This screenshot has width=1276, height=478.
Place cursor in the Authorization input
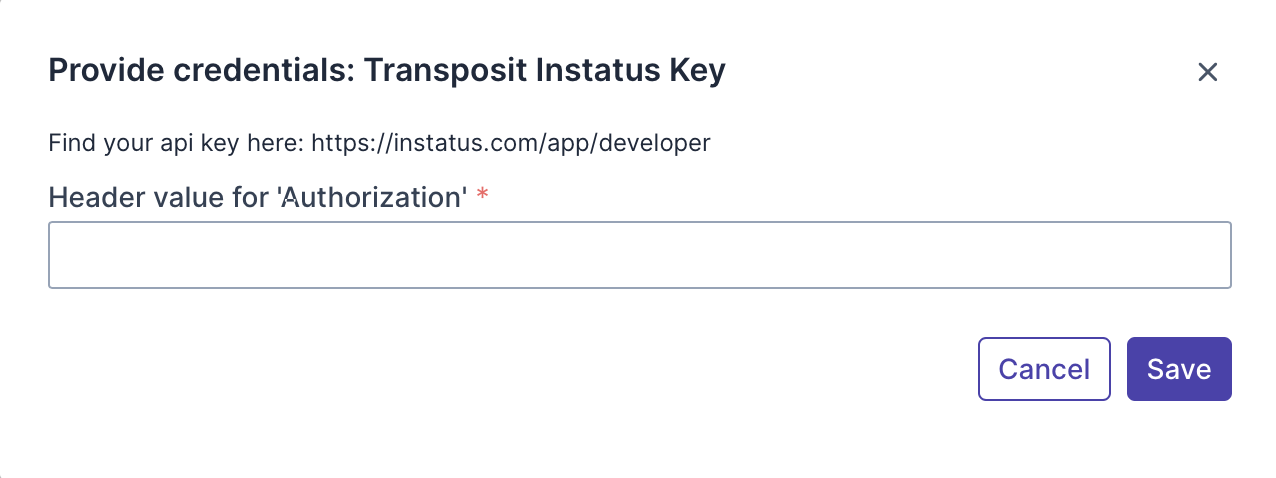click(639, 255)
